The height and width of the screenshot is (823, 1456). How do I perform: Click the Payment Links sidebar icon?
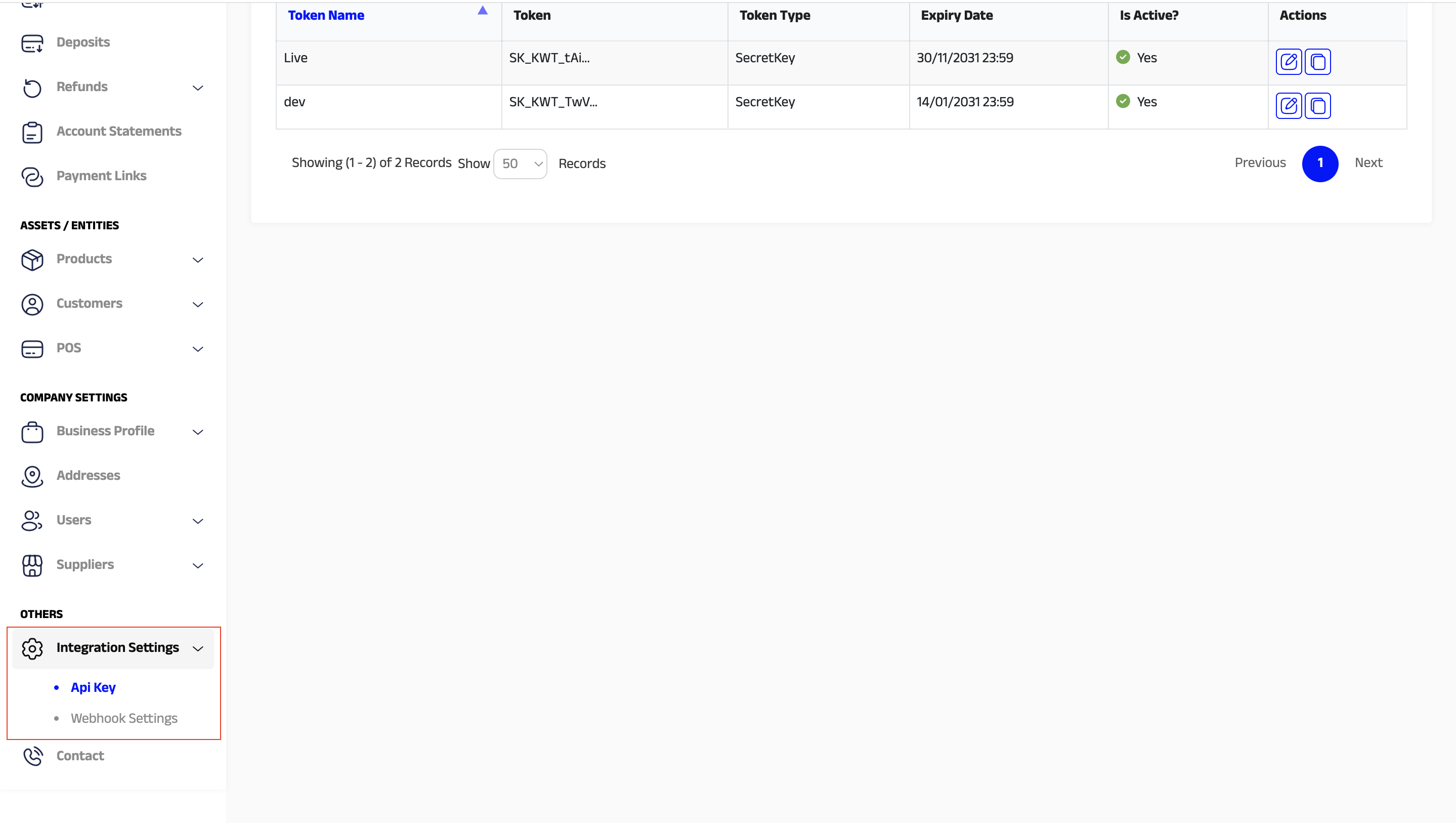(32, 177)
